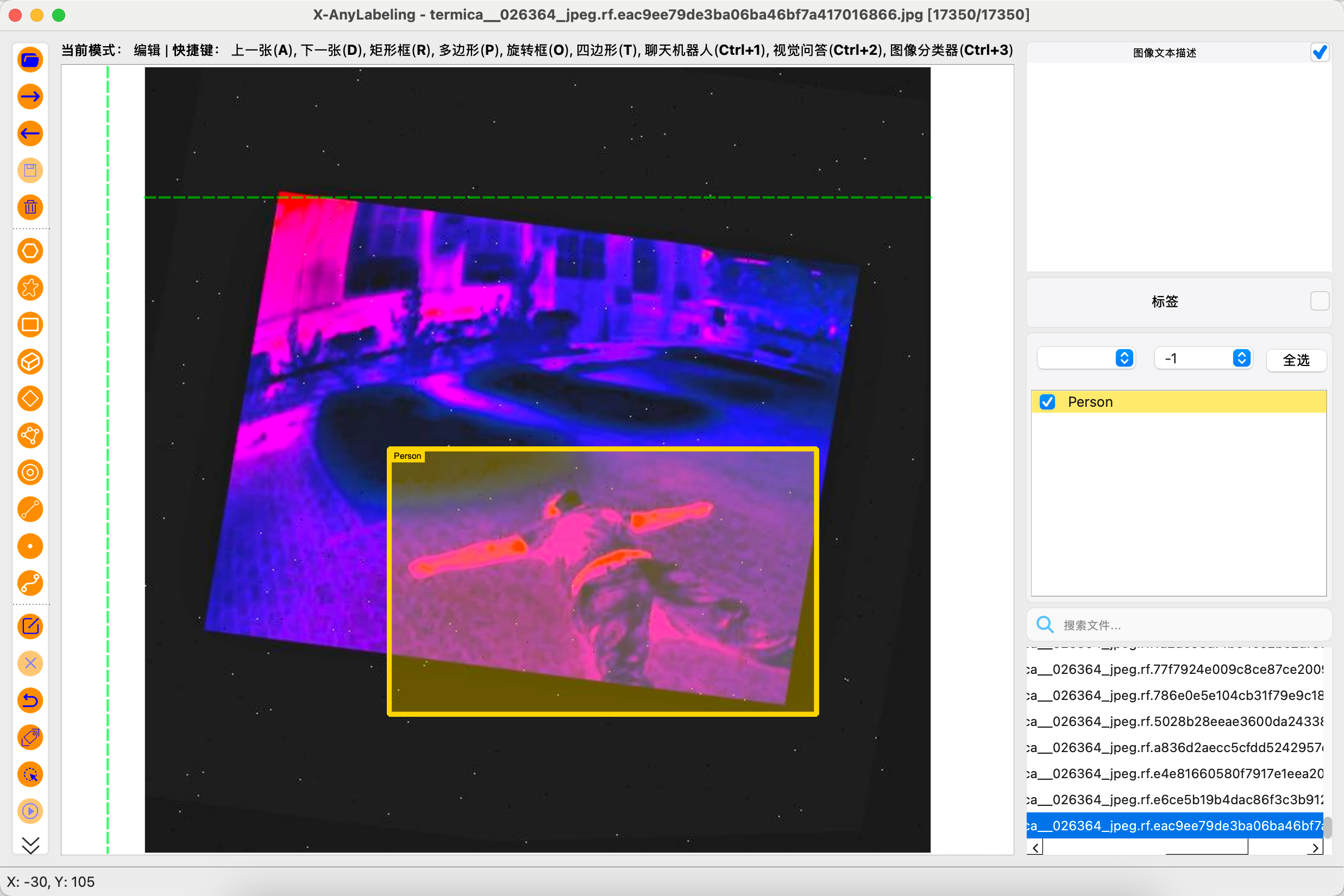The height and width of the screenshot is (896, 1344).
Task: Click the 全选 select all button
Action: (x=1296, y=360)
